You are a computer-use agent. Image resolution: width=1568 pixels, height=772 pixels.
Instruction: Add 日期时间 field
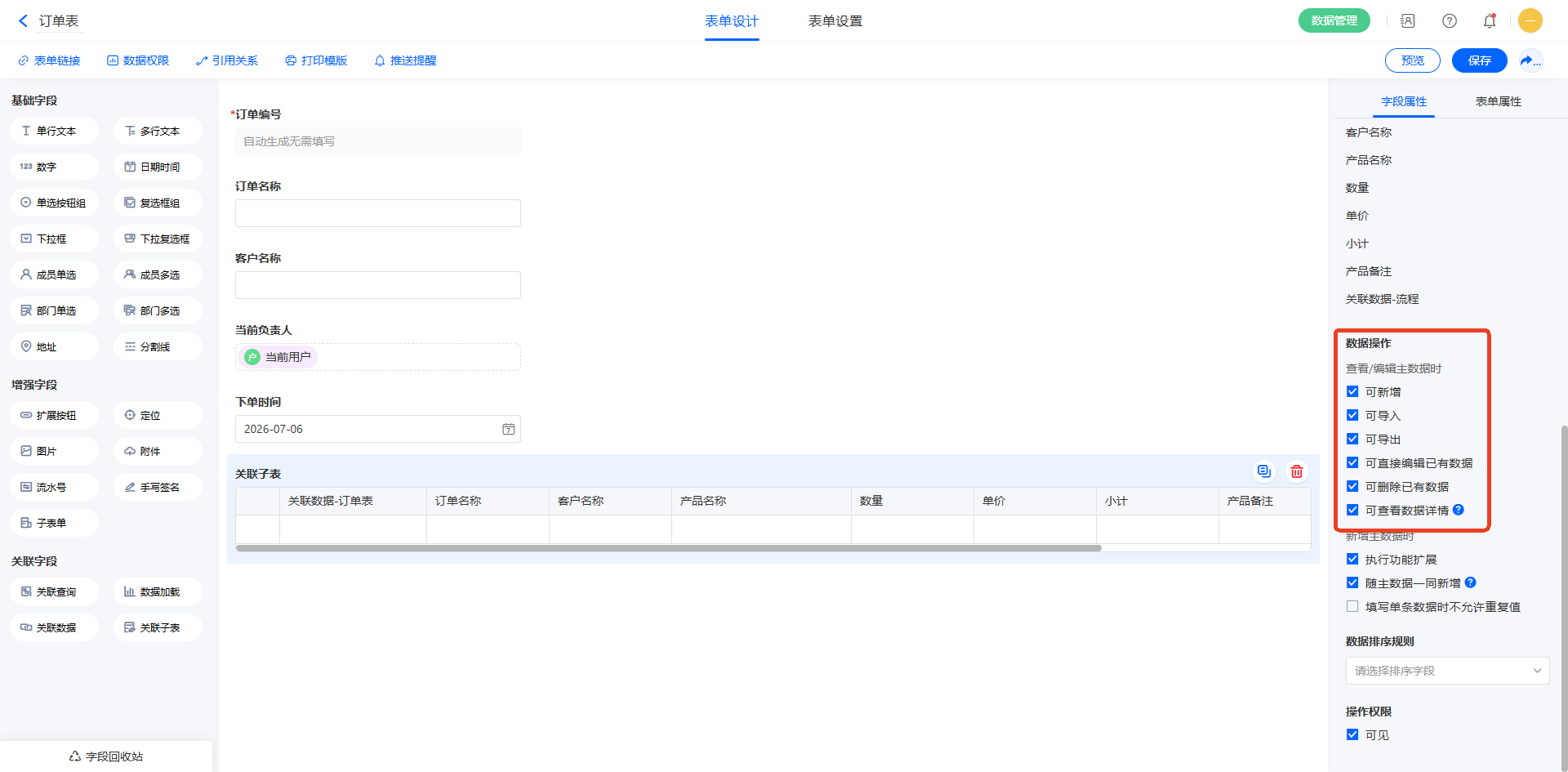click(158, 167)
